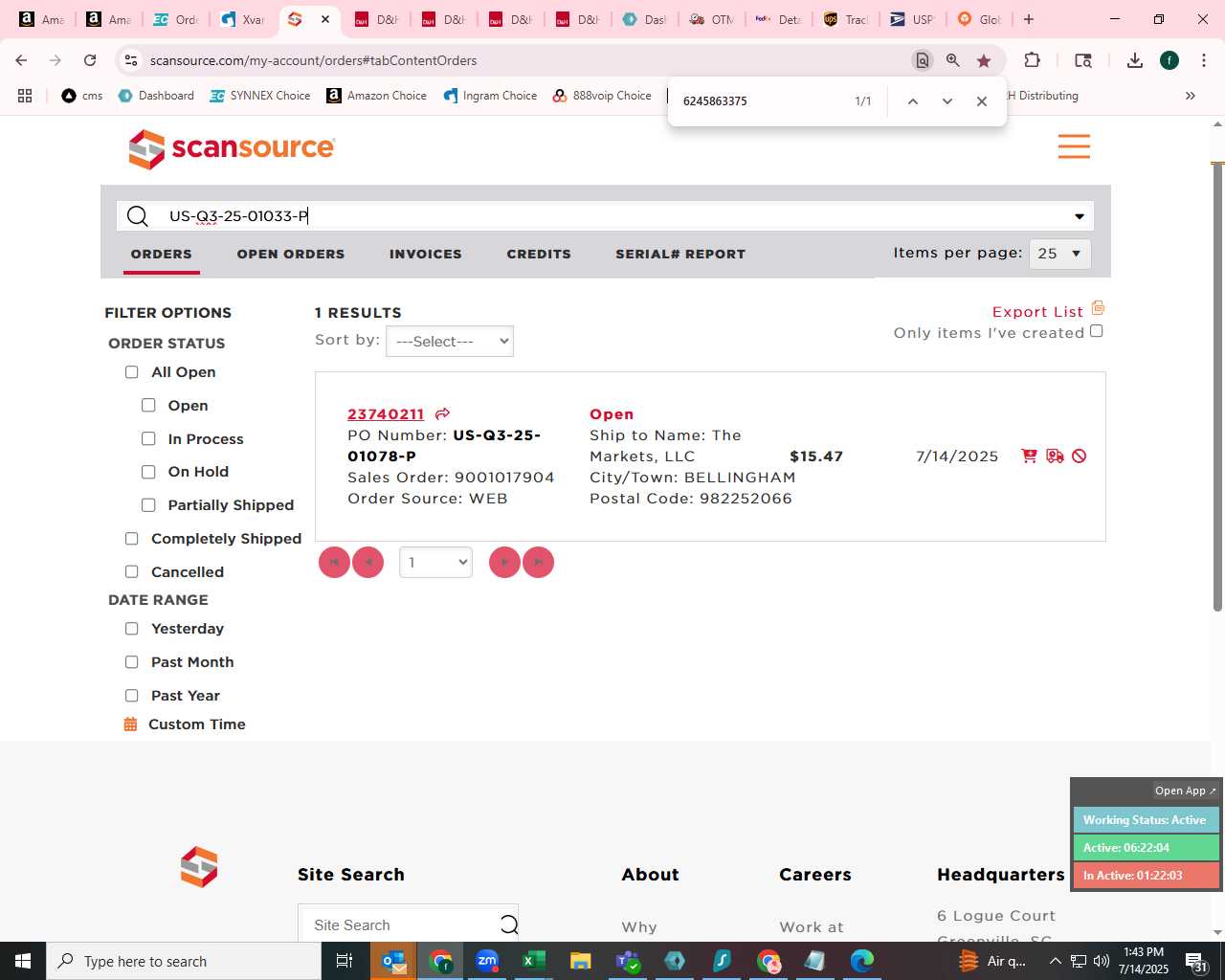Open Outlook from the taskbar

click(393, 961)
